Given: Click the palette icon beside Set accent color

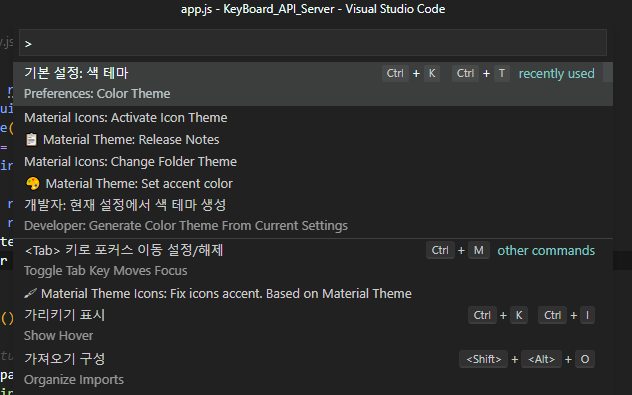Looking at the screenshot, I should [33, 183].
